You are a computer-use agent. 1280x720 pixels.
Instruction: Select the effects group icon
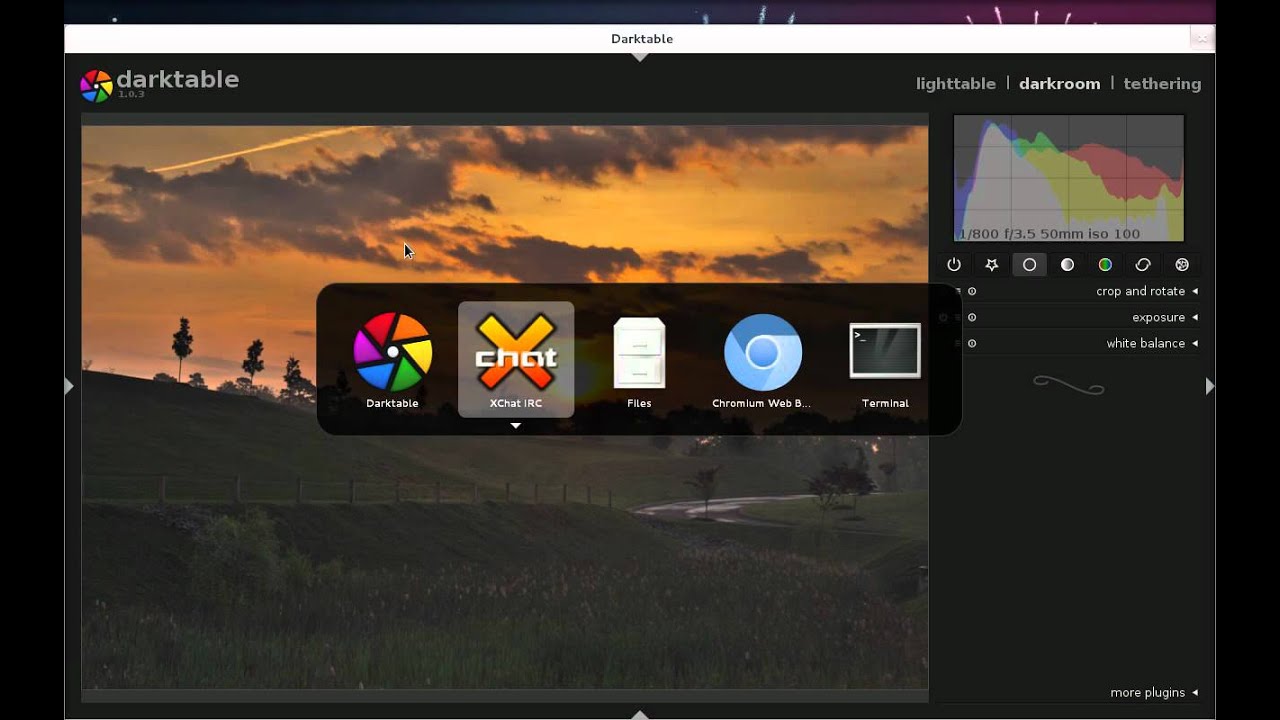[x=1182, y=265]
